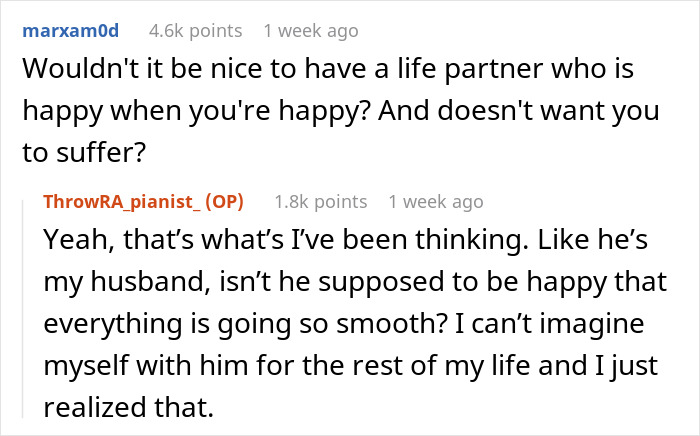Click the 'Yeah, that's what's I've been thinking' line
Screen dimensions: 700x436
point(300,243)
